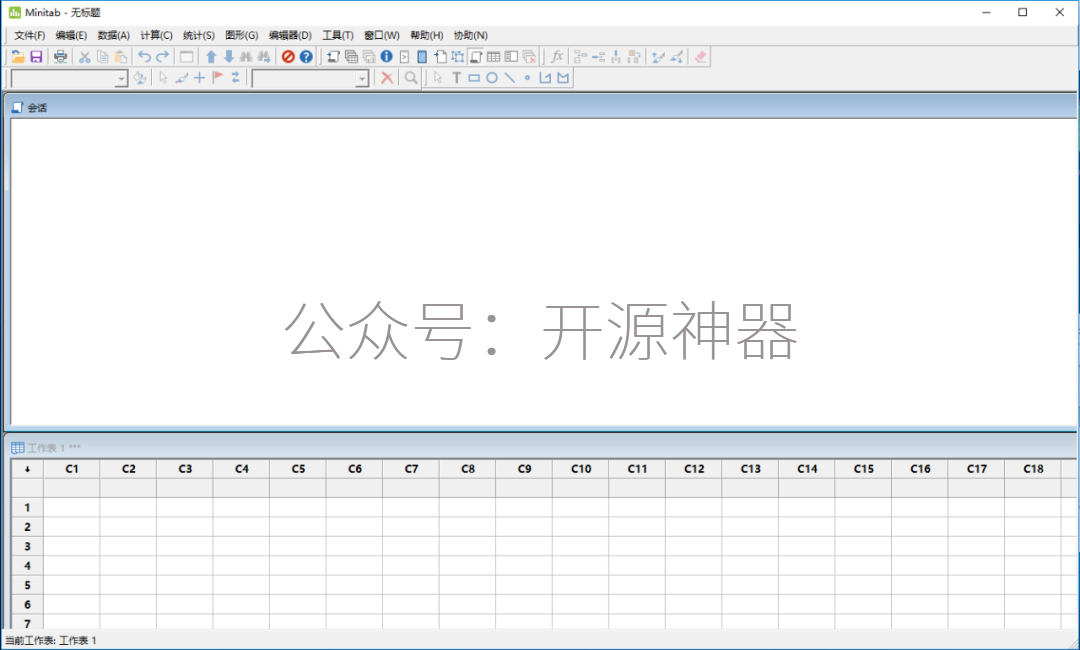Select the rectangle drawing tool
The width and height of the screenshot is (1080, 650).
pos(474,78)
